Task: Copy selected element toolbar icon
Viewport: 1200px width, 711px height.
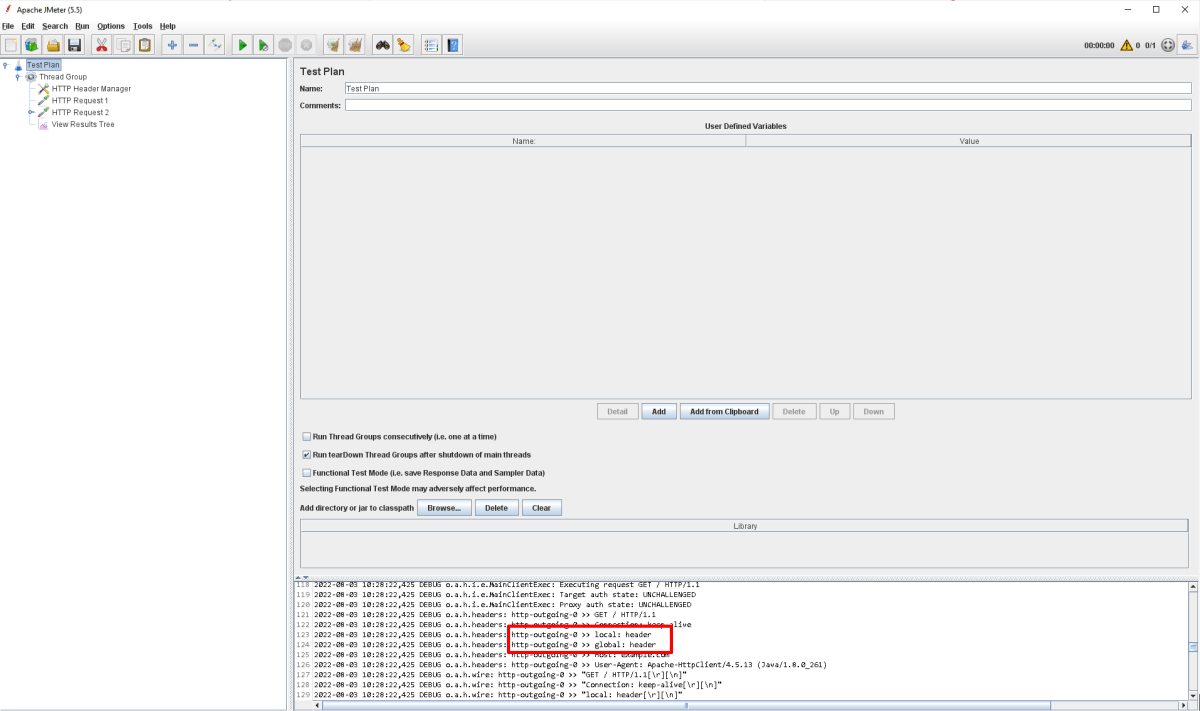Action: (123, 45)
